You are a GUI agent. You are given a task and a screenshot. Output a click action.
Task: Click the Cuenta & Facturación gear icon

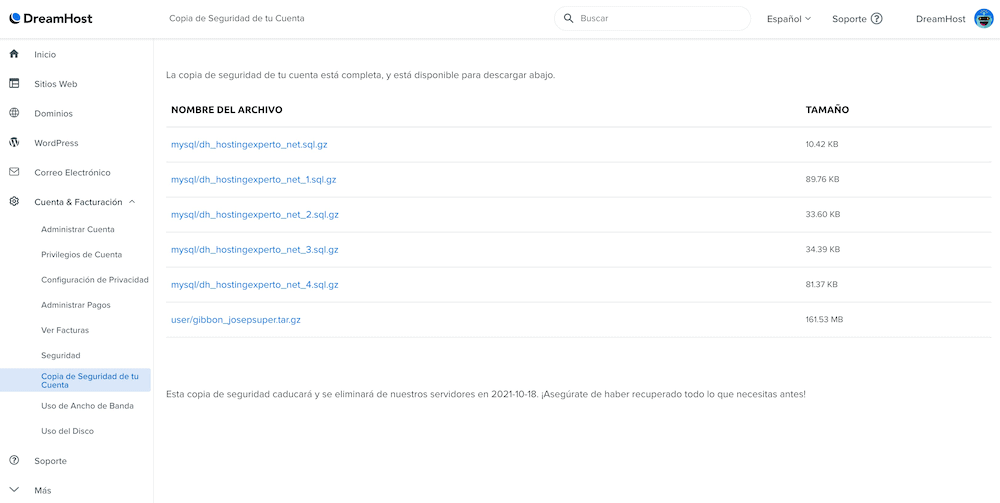coord(14,201)
